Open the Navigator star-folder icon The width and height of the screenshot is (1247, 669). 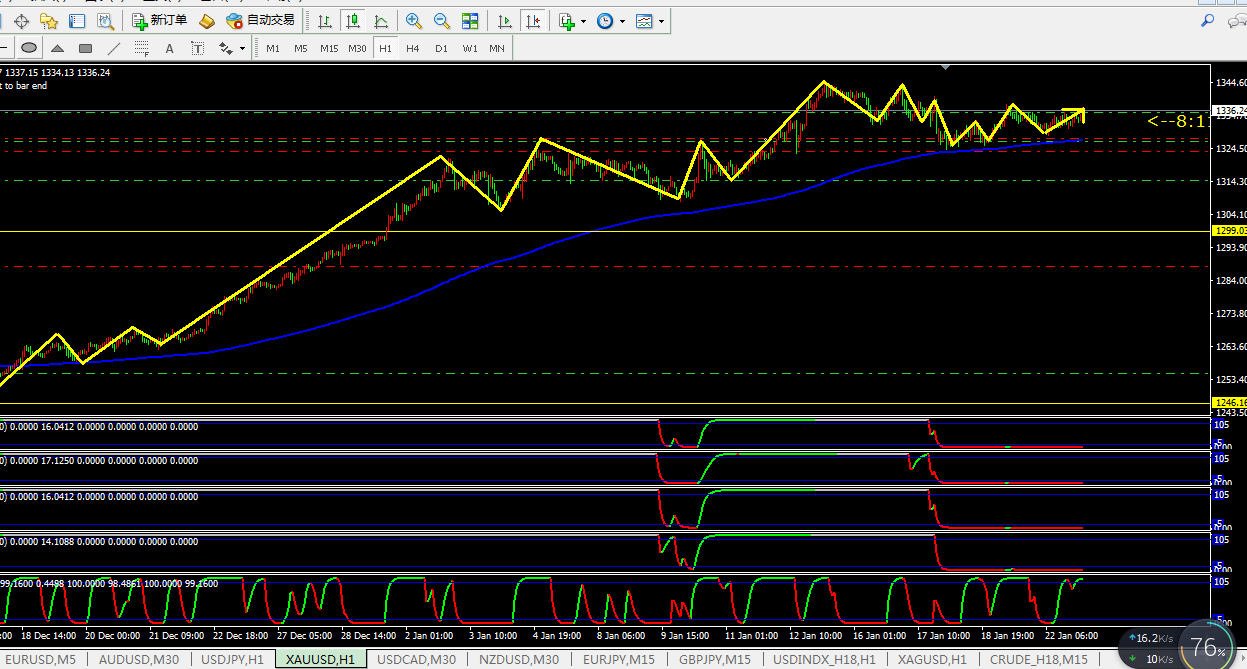coord(49,21)
